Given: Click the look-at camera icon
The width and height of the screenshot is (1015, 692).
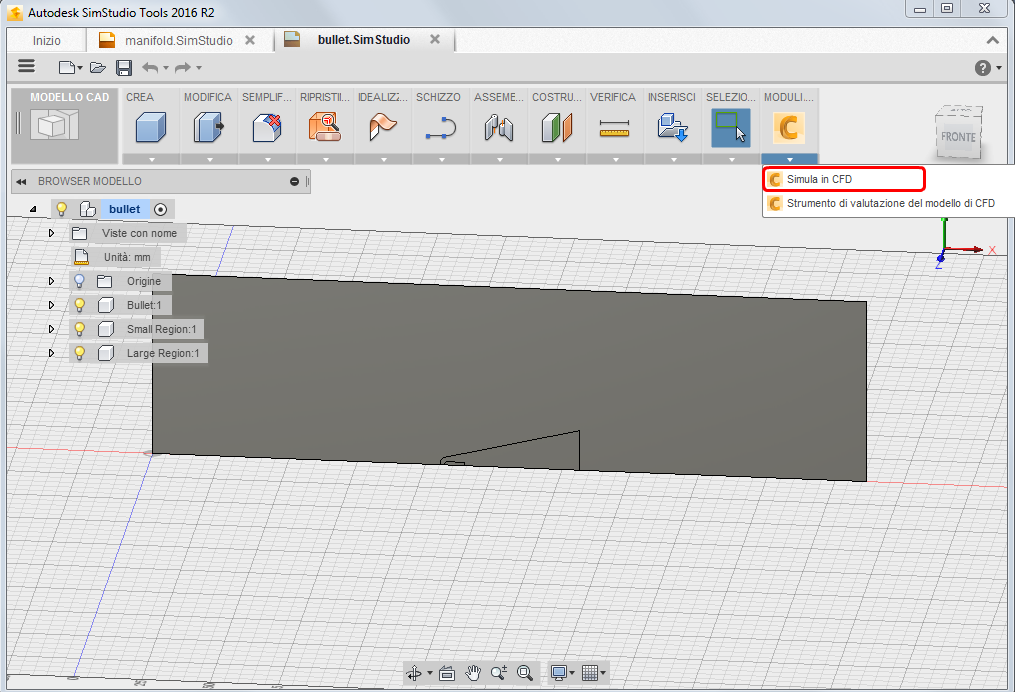Looking at the screenshot, I should (447, 673).
